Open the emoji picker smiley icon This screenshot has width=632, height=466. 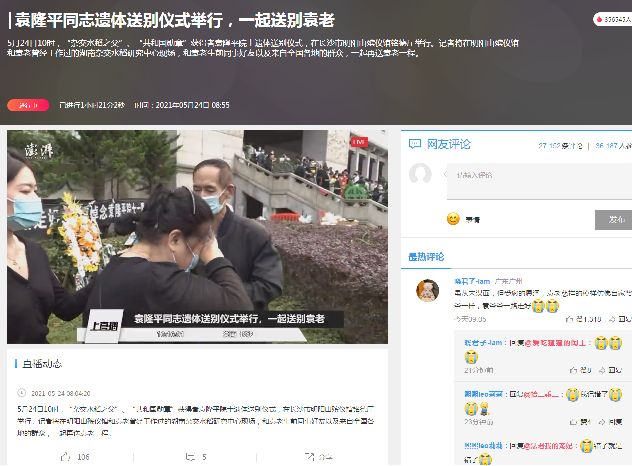pos(453,219)
